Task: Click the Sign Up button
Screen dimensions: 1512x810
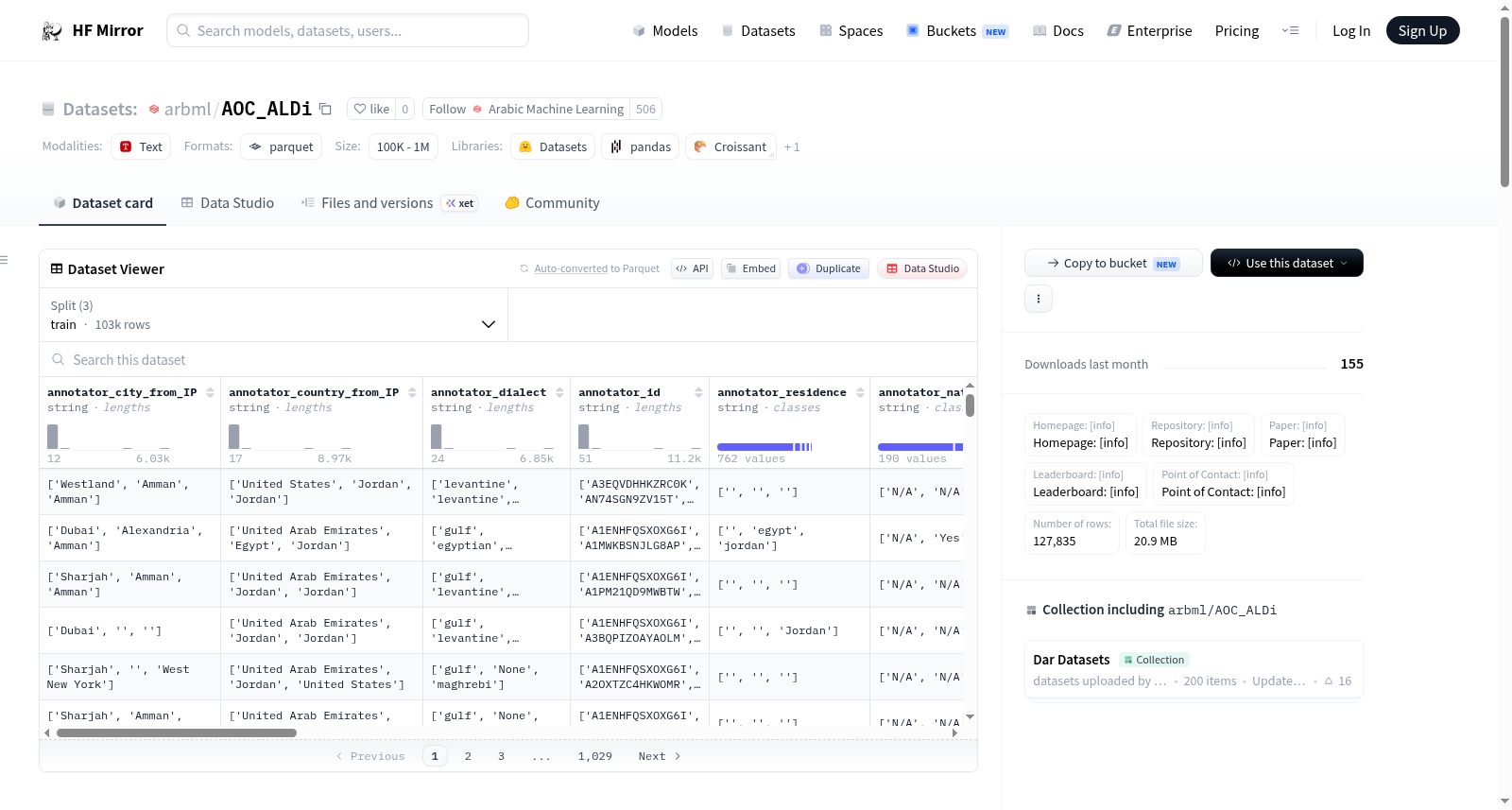Action: pyautogui.click(x=1422, y=31)
